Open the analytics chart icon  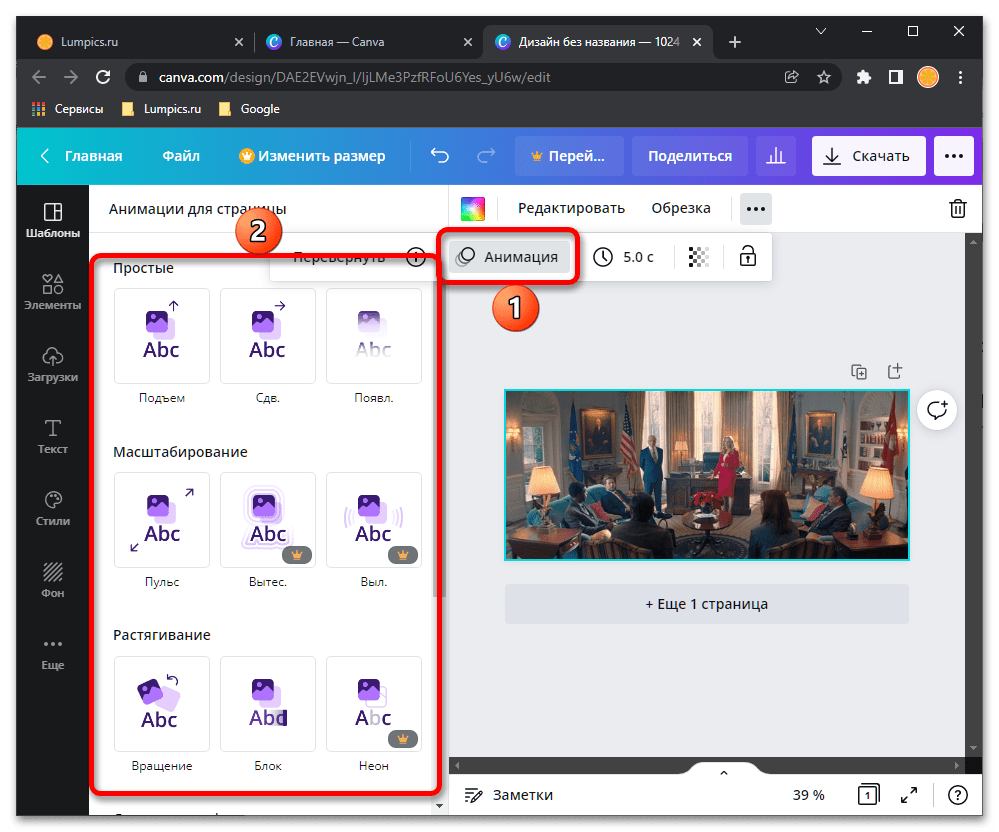(775, 155)
